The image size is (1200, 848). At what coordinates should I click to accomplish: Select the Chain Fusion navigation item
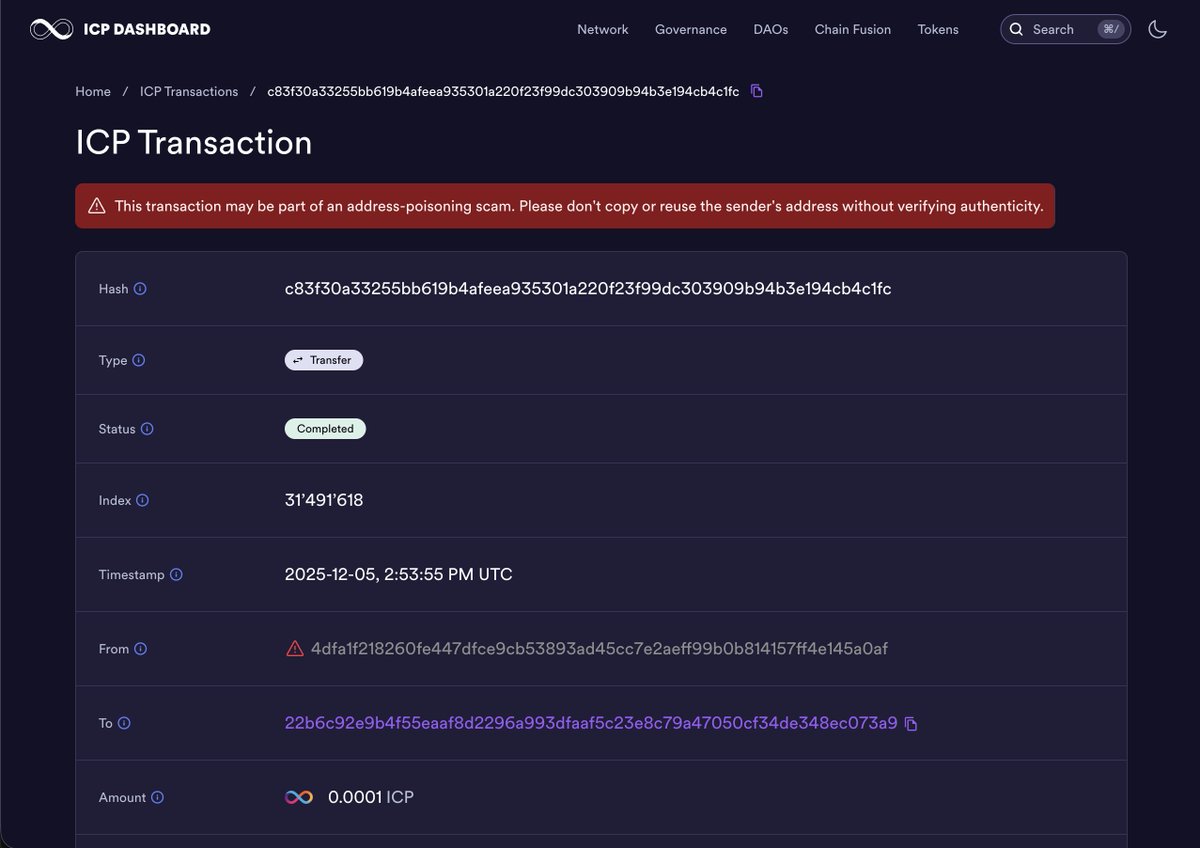[x=852, y=29]
